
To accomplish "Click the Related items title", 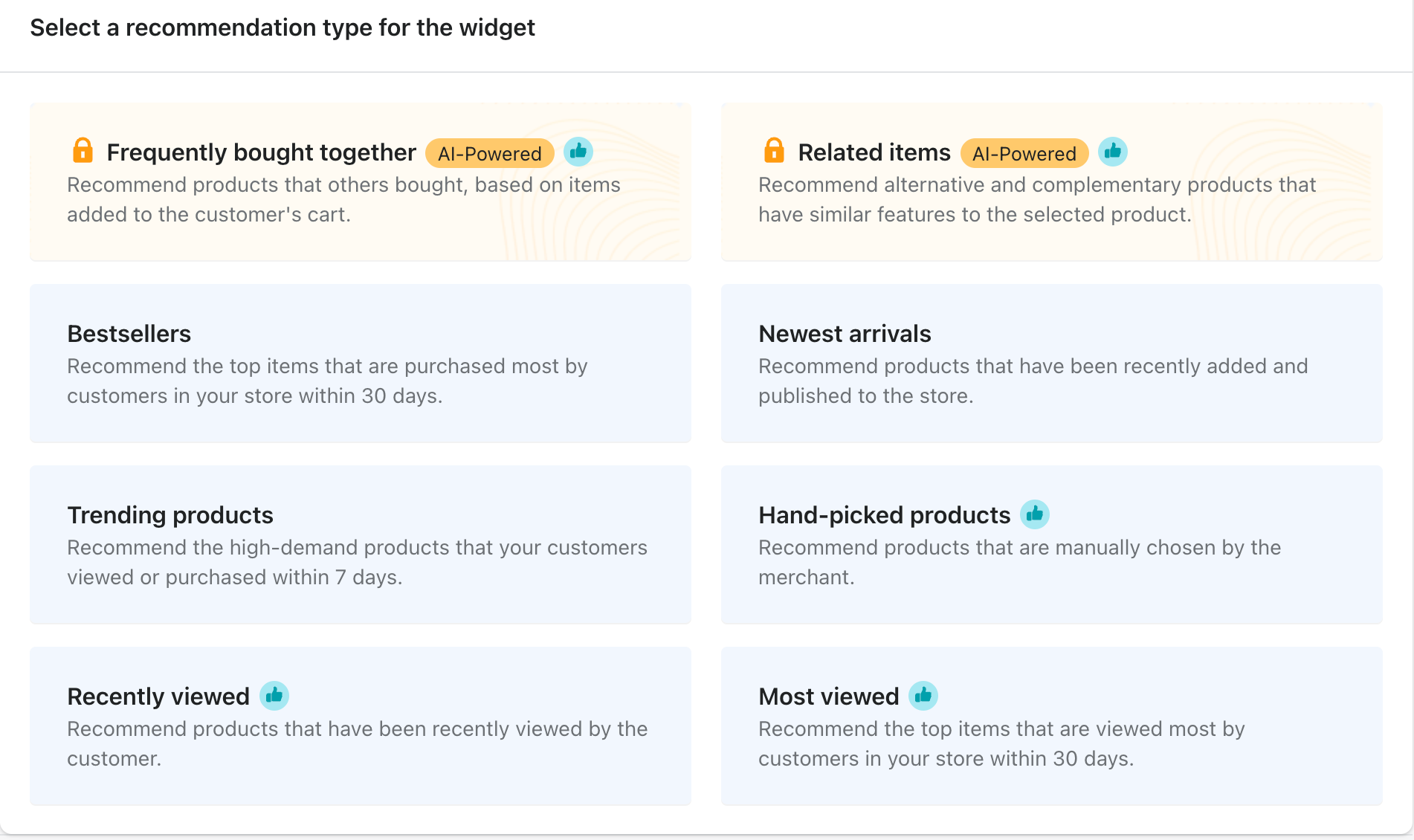I will [874, 152].
